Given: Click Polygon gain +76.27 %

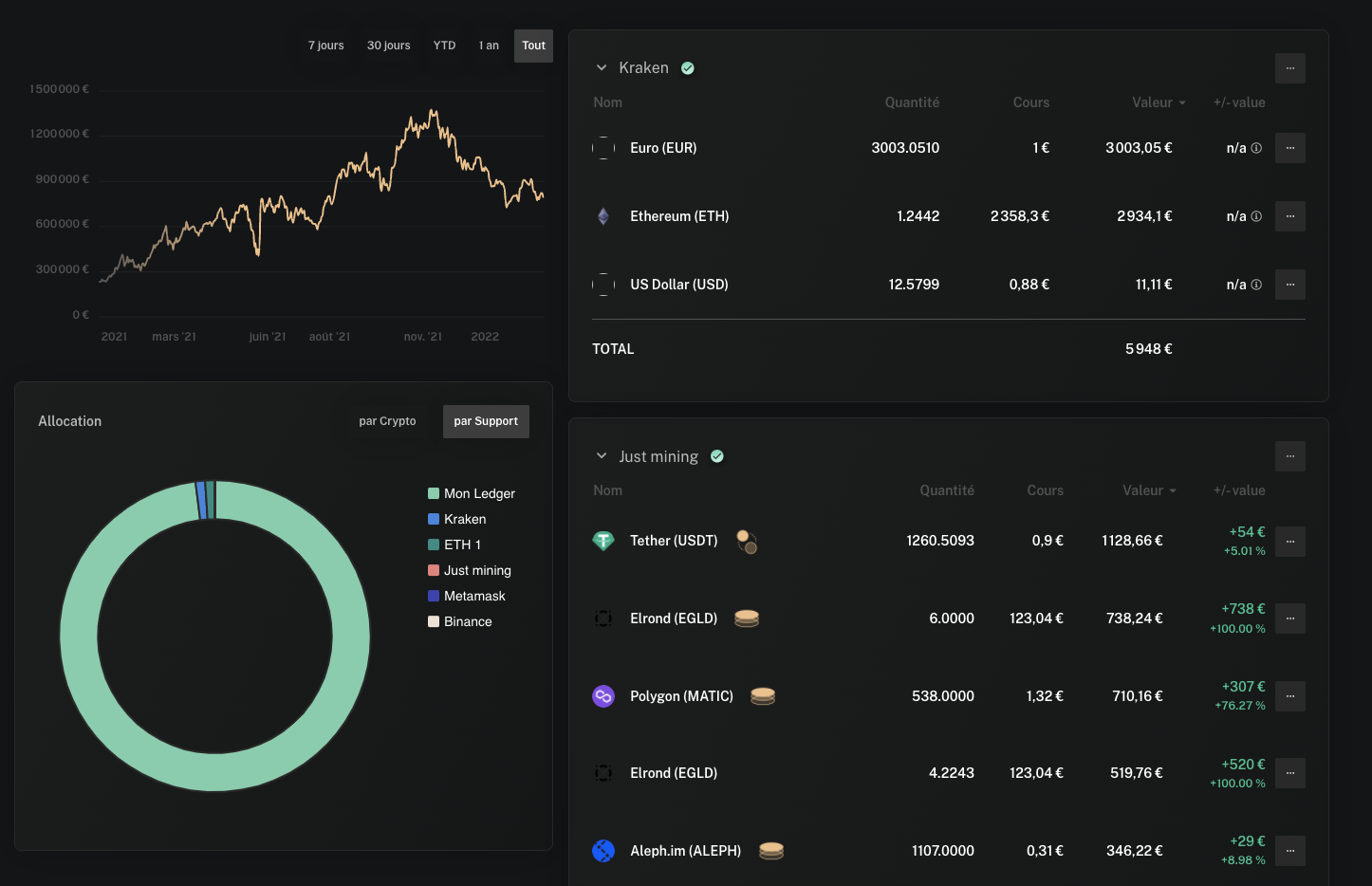Looking at the screenshot, I should (1240, 706).
